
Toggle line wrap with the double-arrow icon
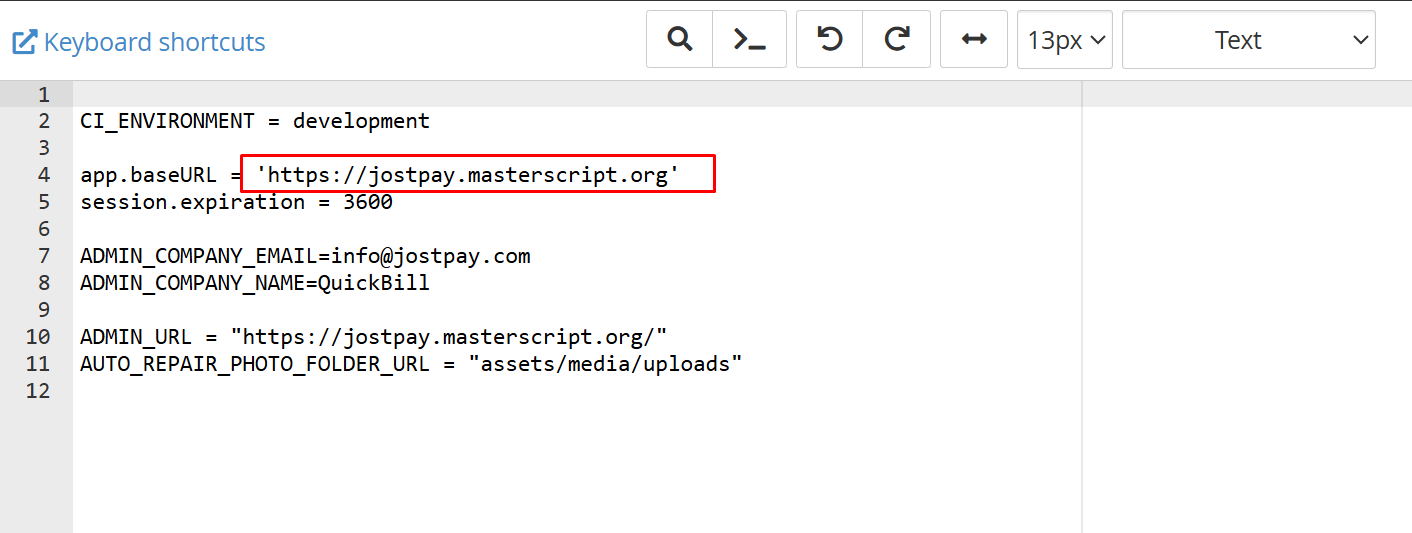pos(973,40)
